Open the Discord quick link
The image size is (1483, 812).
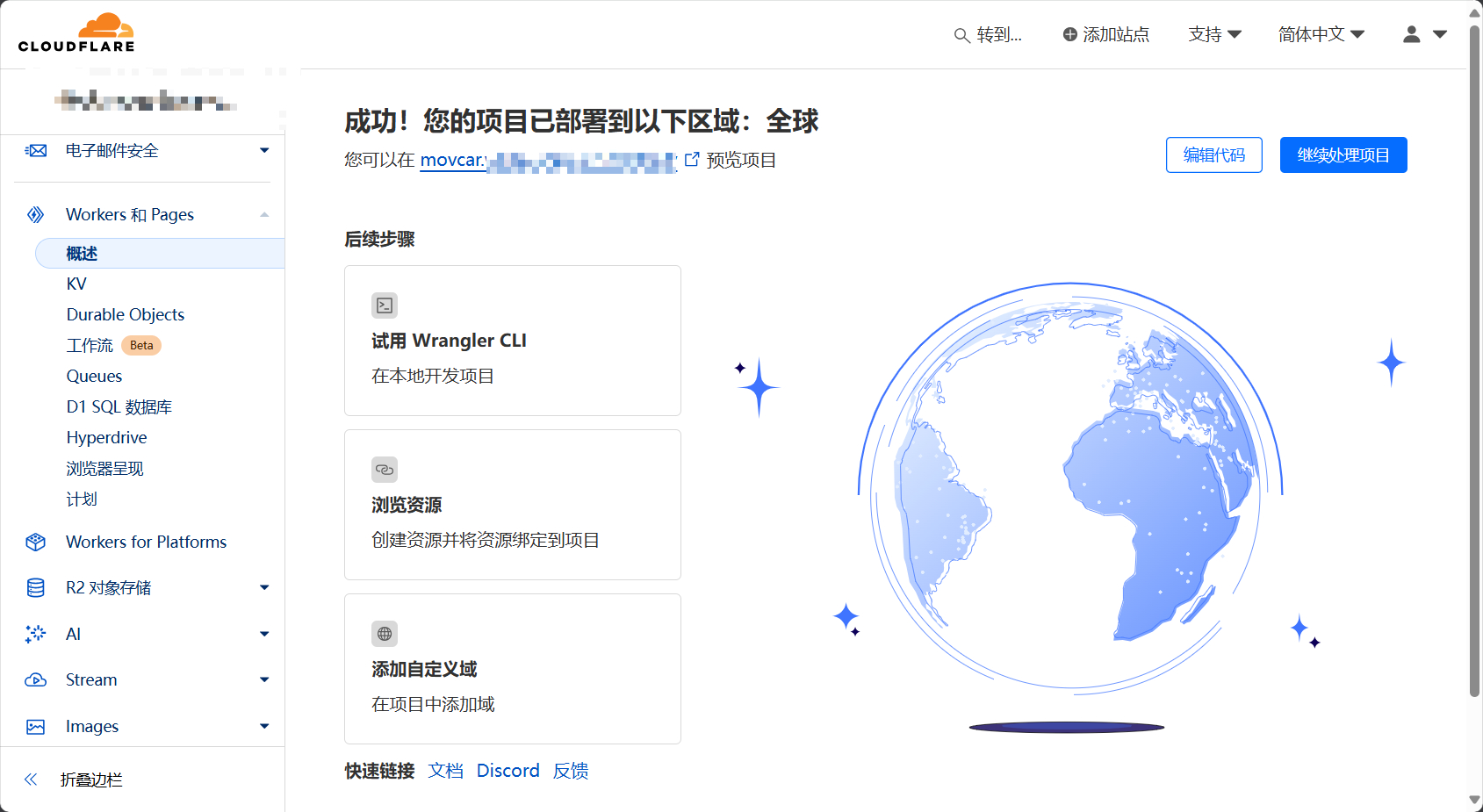pyautogui.click(x=508, y=771)
